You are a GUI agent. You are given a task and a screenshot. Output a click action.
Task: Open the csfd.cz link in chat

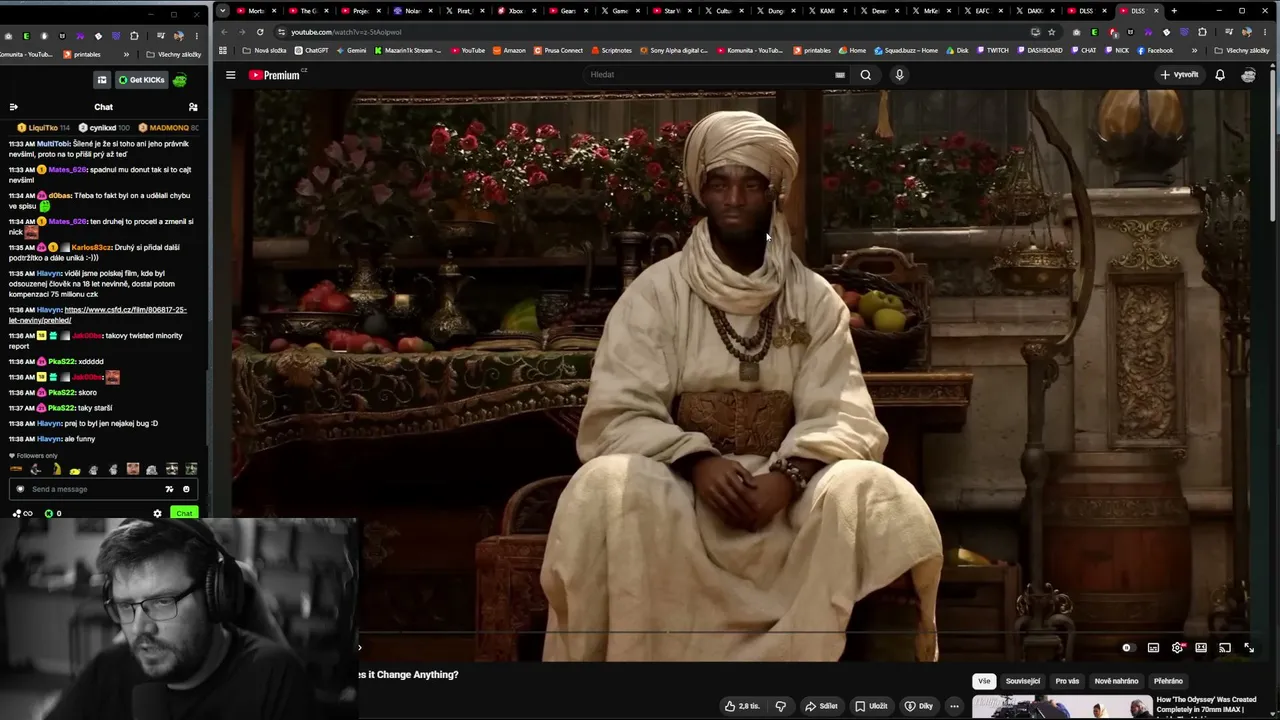(98, 315)
